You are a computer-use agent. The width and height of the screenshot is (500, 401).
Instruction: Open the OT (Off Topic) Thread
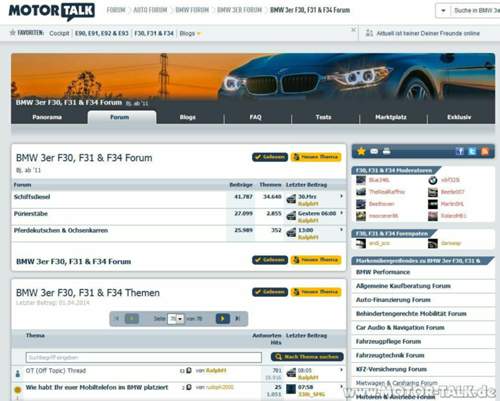[56, 371]
